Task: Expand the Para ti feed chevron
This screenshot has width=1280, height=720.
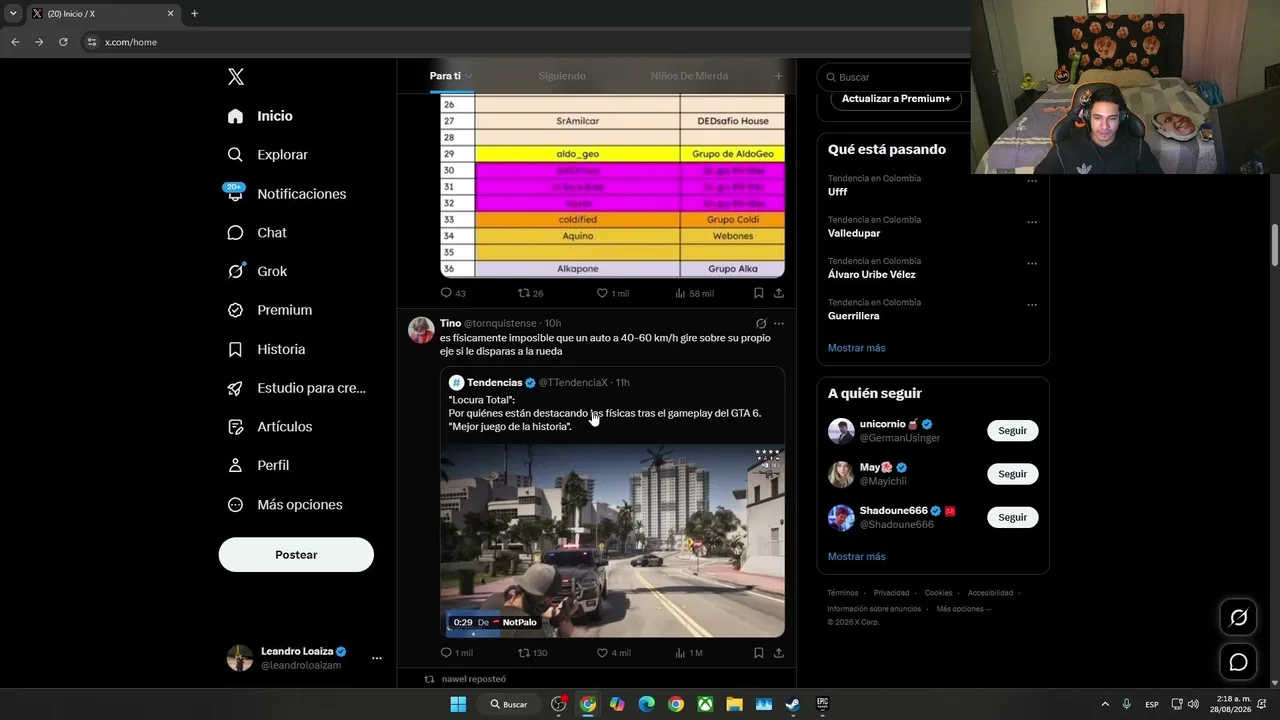Action: 468,76
